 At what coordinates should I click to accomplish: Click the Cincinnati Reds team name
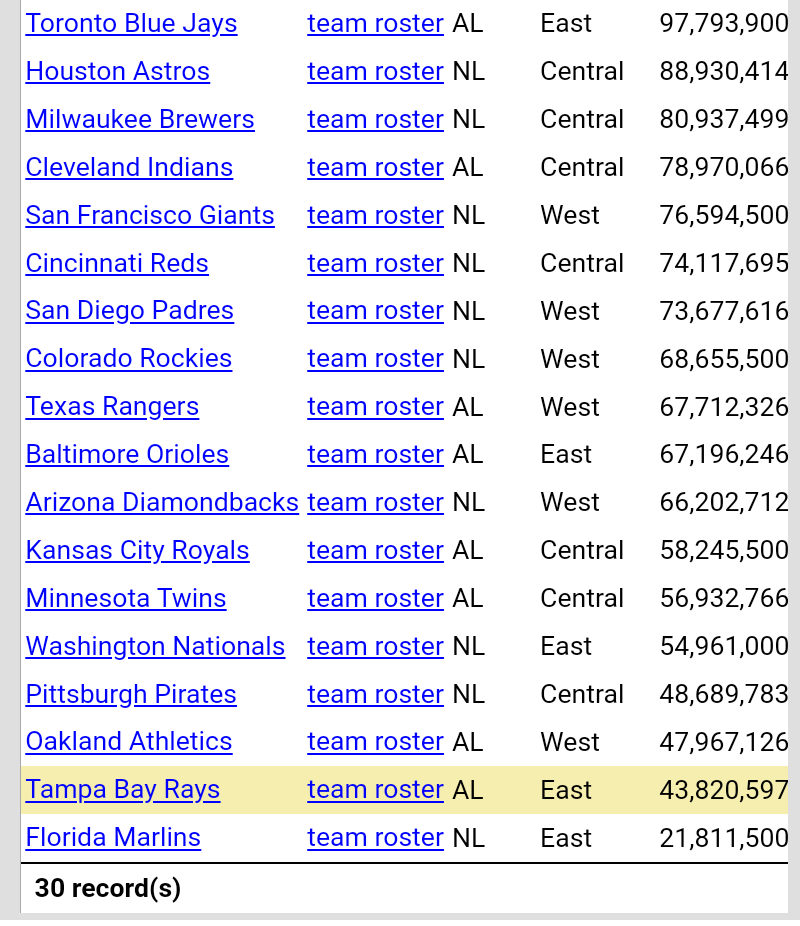coord(117,263)
